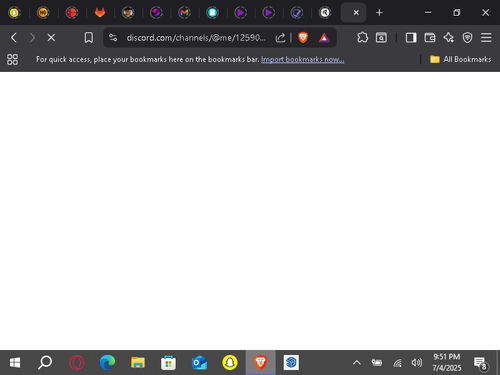Image resolution: width=500 pixels, height=375 pixels.
Task: Close the active Discord tab
Action: tap(356, 13)
